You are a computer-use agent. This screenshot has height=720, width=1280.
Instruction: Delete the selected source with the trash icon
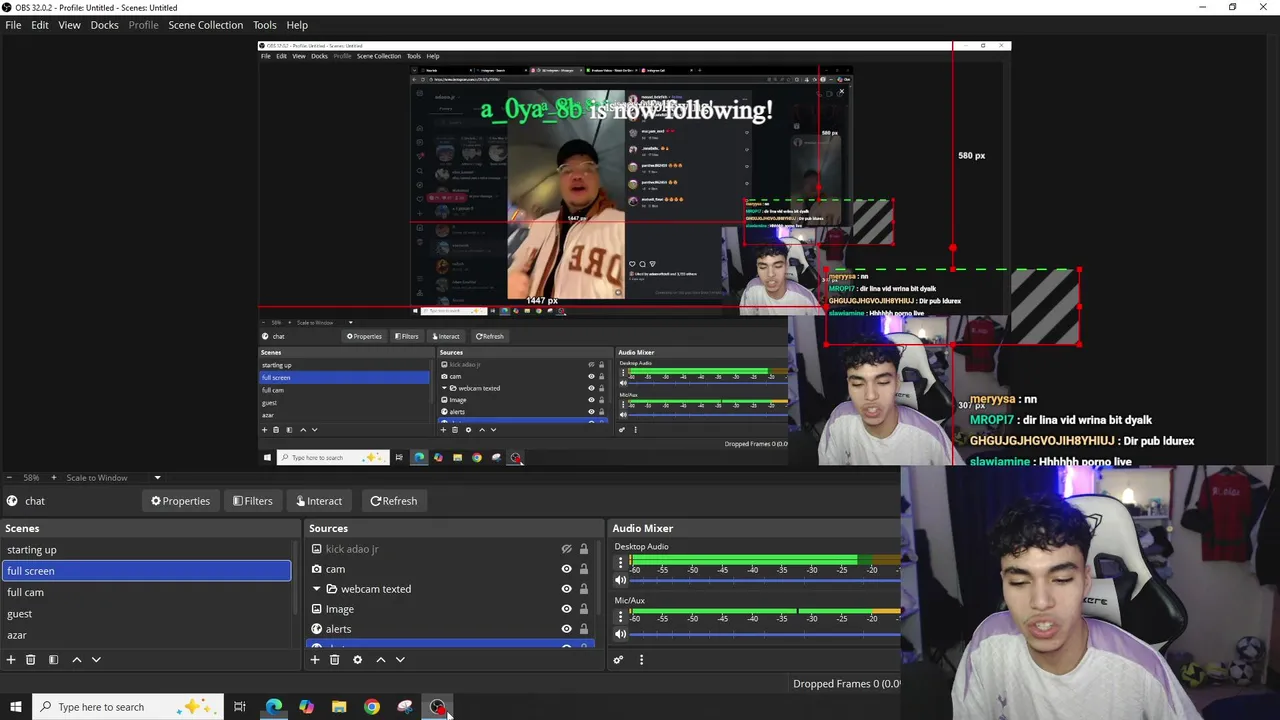click(x=334, y=660)
